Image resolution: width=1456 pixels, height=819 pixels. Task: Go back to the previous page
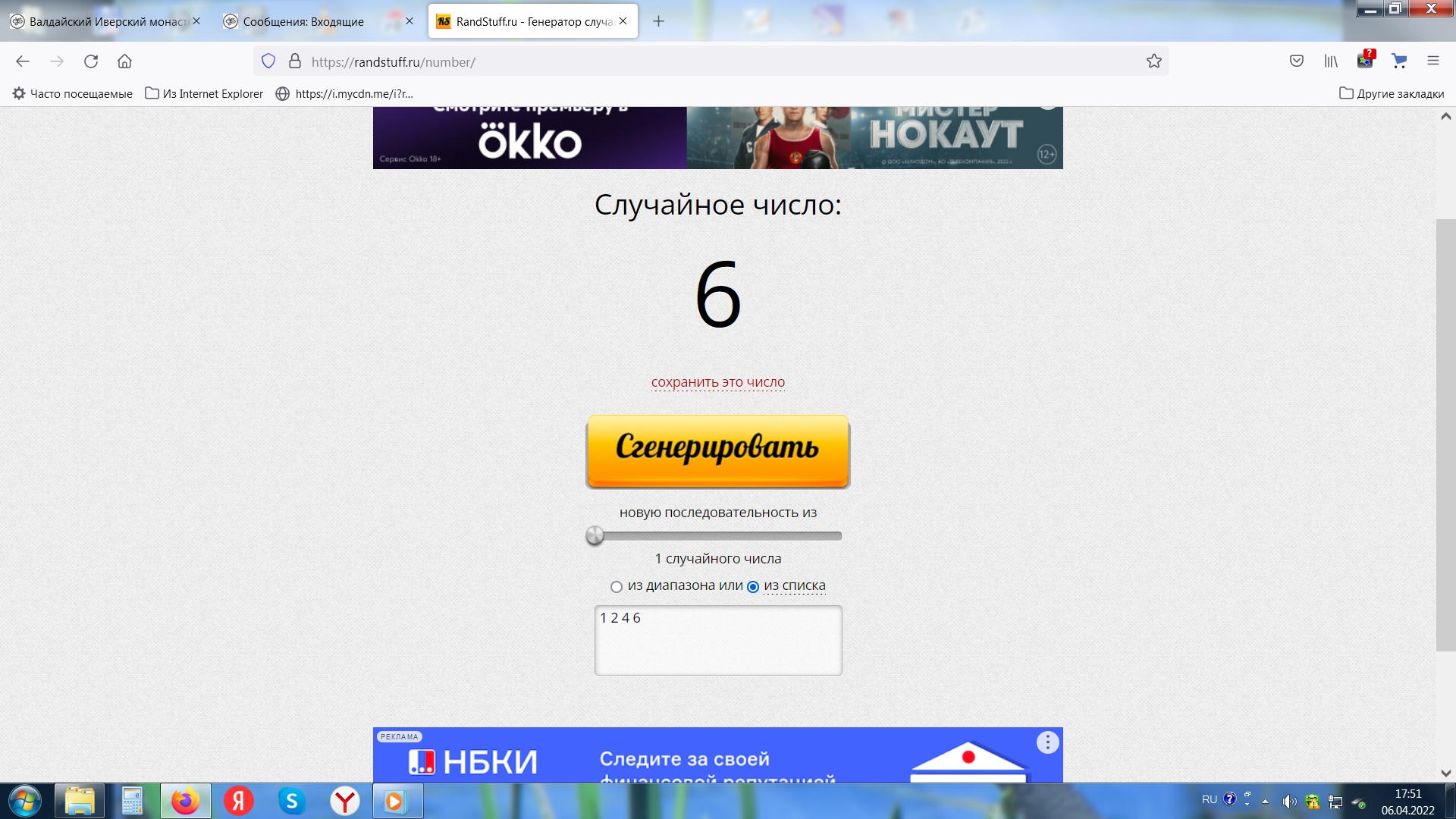(x=23, y=61)
